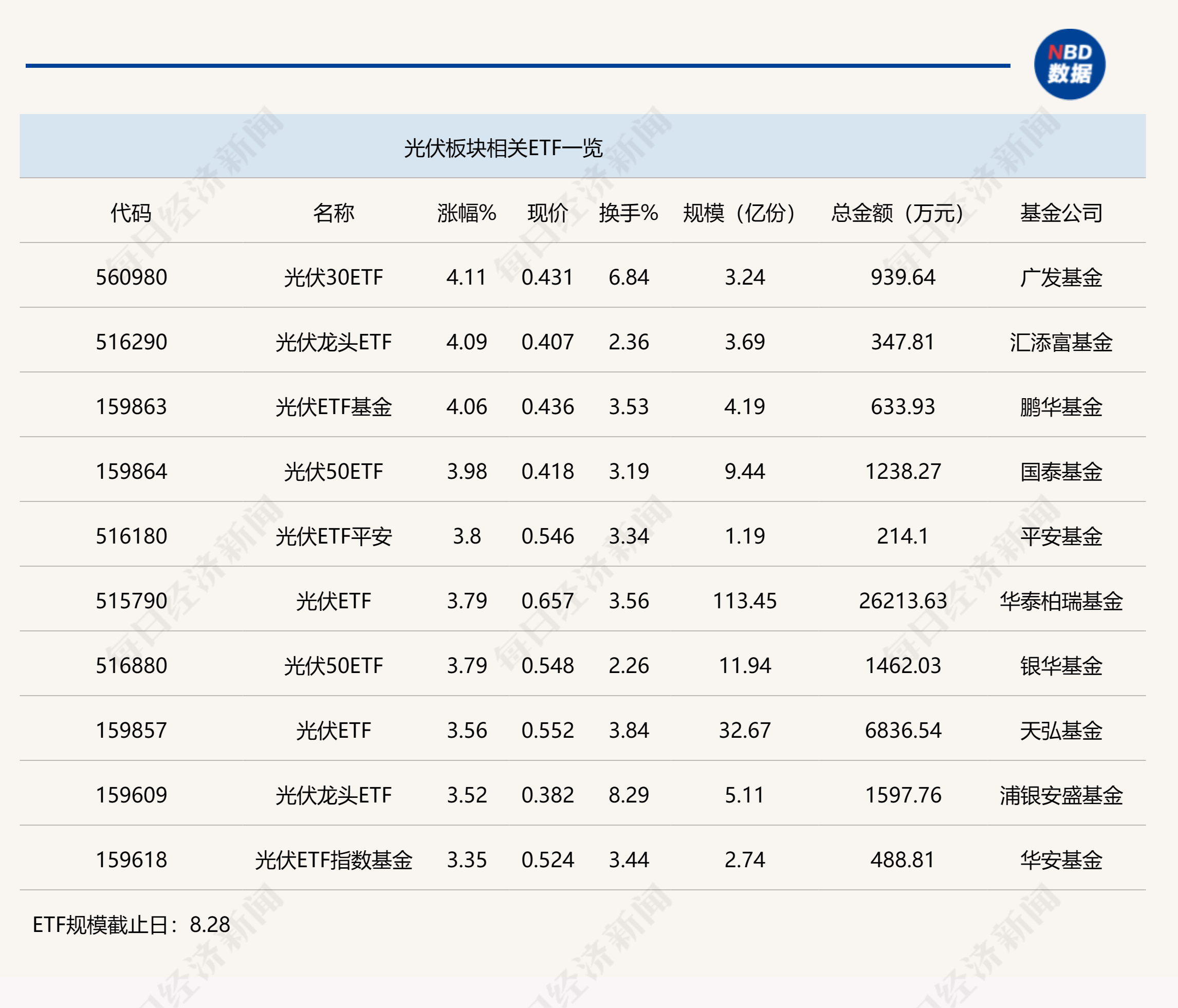Image resolution: width=1178 pixels, height=1008 pixels.
Task: Select fund code 516880
Action: tap(132, 666)
